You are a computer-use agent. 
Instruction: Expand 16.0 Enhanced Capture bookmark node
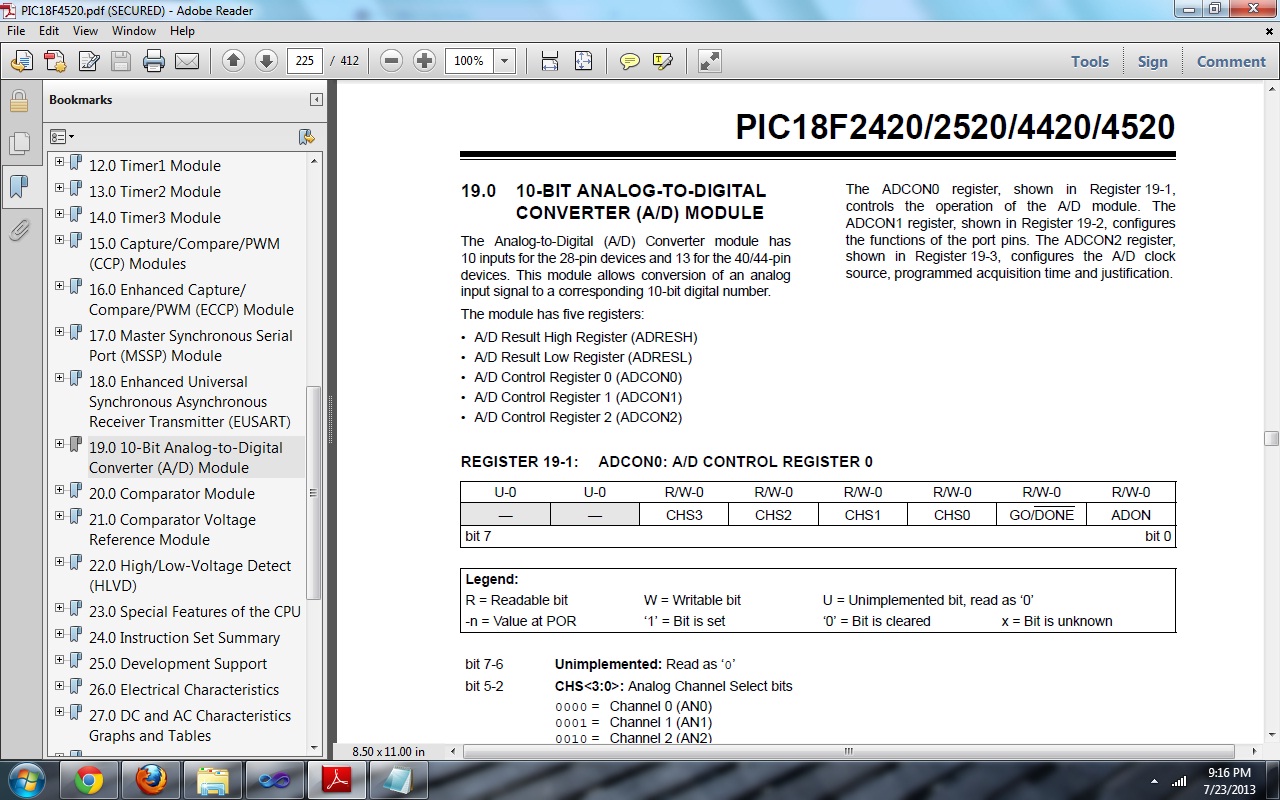60,286
